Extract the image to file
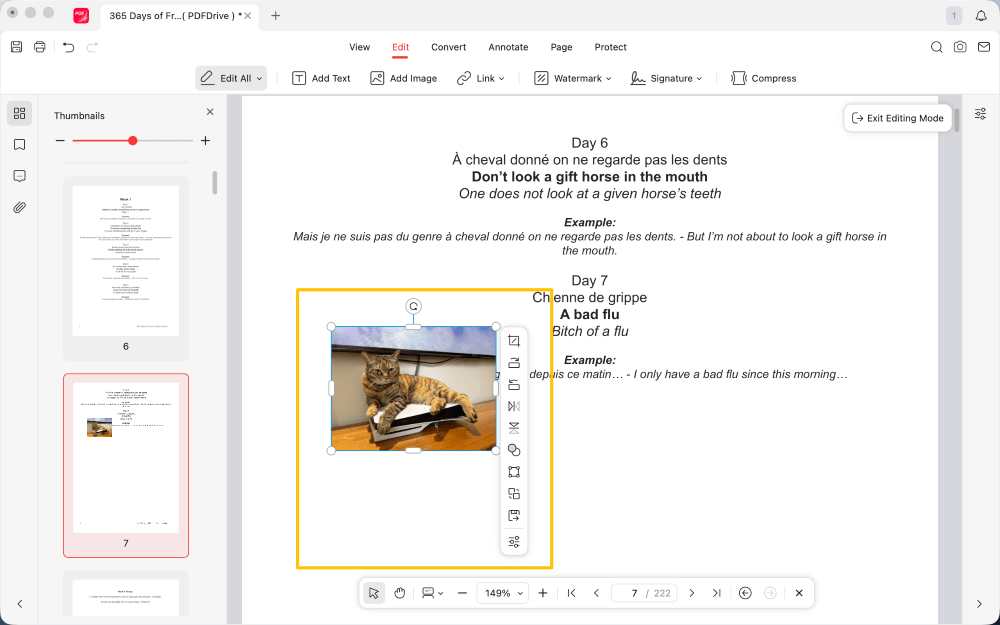The height and width of the screenshot is (625, 1000). tap(514, 516)
